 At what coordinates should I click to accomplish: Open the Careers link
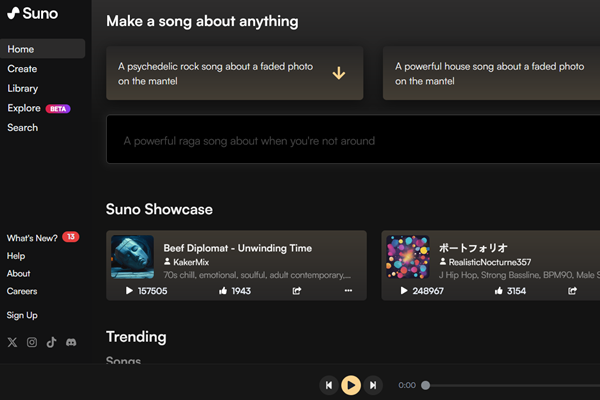pyautogui.click(x=22, y=291)
